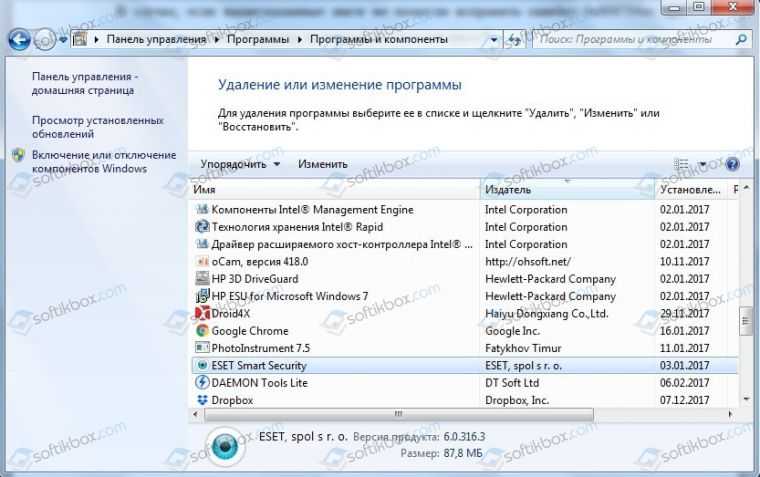Click the Droid4X program icon

(x=202, y=313)
